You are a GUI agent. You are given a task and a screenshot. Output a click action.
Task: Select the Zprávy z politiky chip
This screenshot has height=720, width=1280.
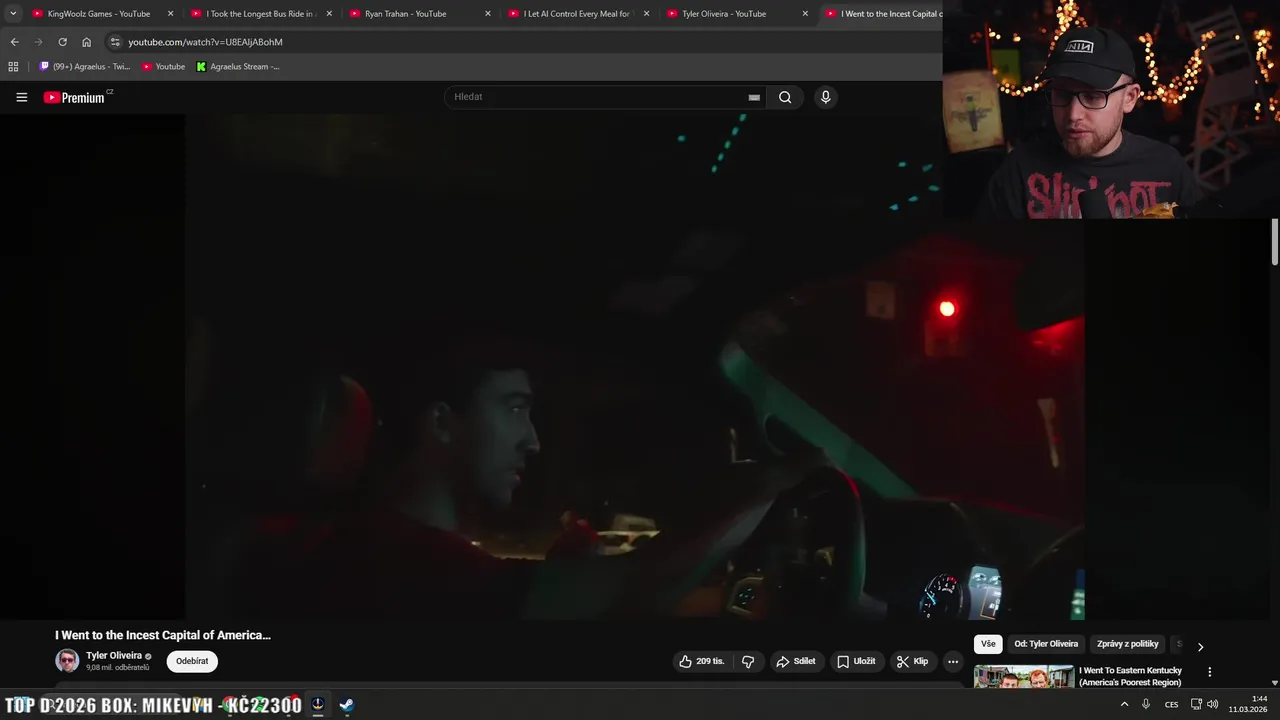tap(1127, 644)
